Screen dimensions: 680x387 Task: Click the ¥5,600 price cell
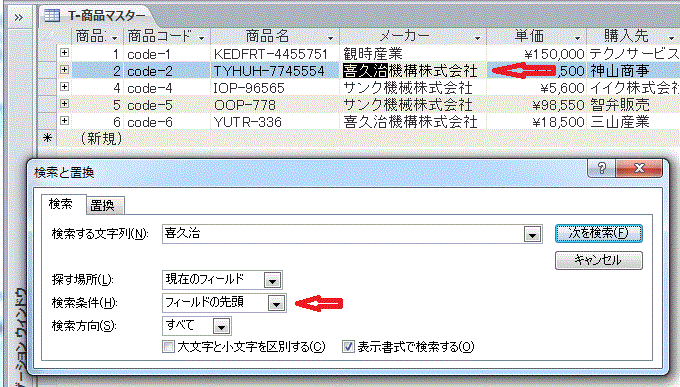tap(536, 87)
